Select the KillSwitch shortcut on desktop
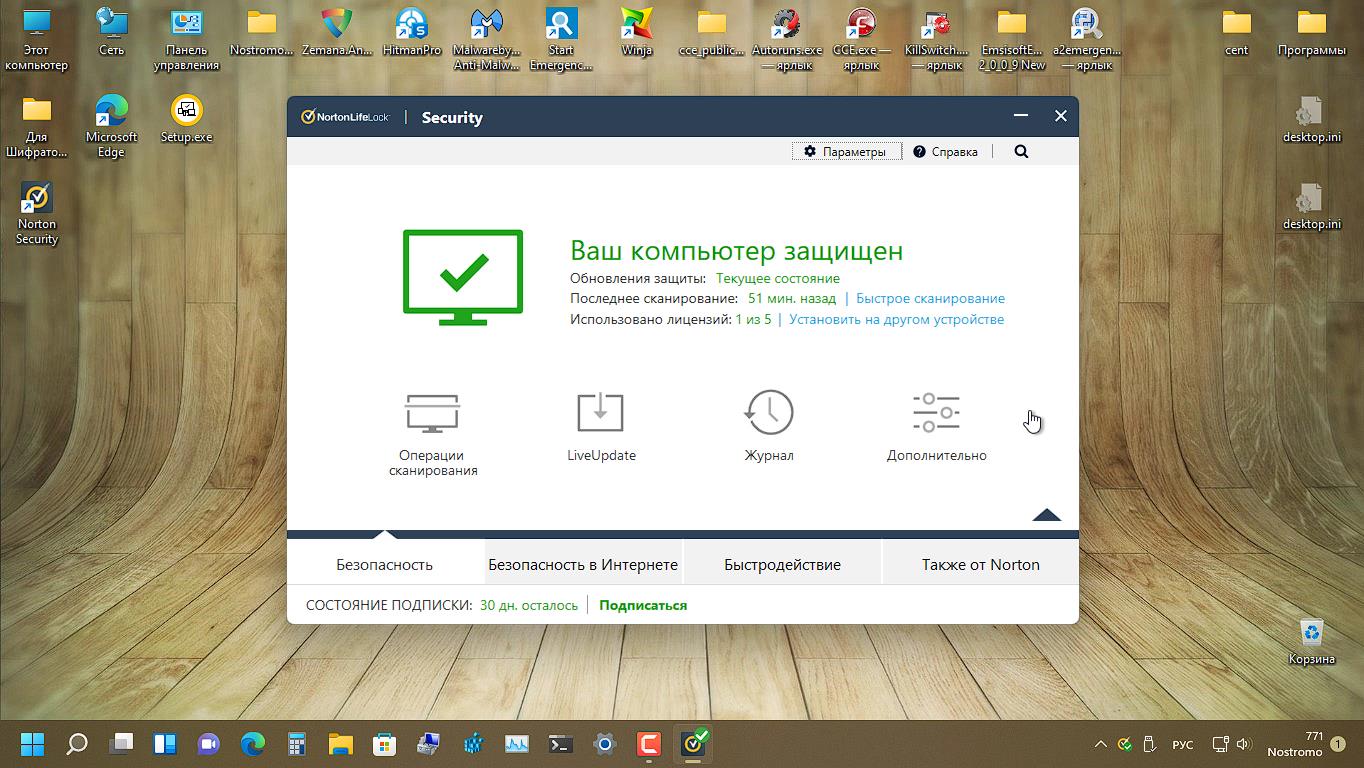 click(937, 40)
